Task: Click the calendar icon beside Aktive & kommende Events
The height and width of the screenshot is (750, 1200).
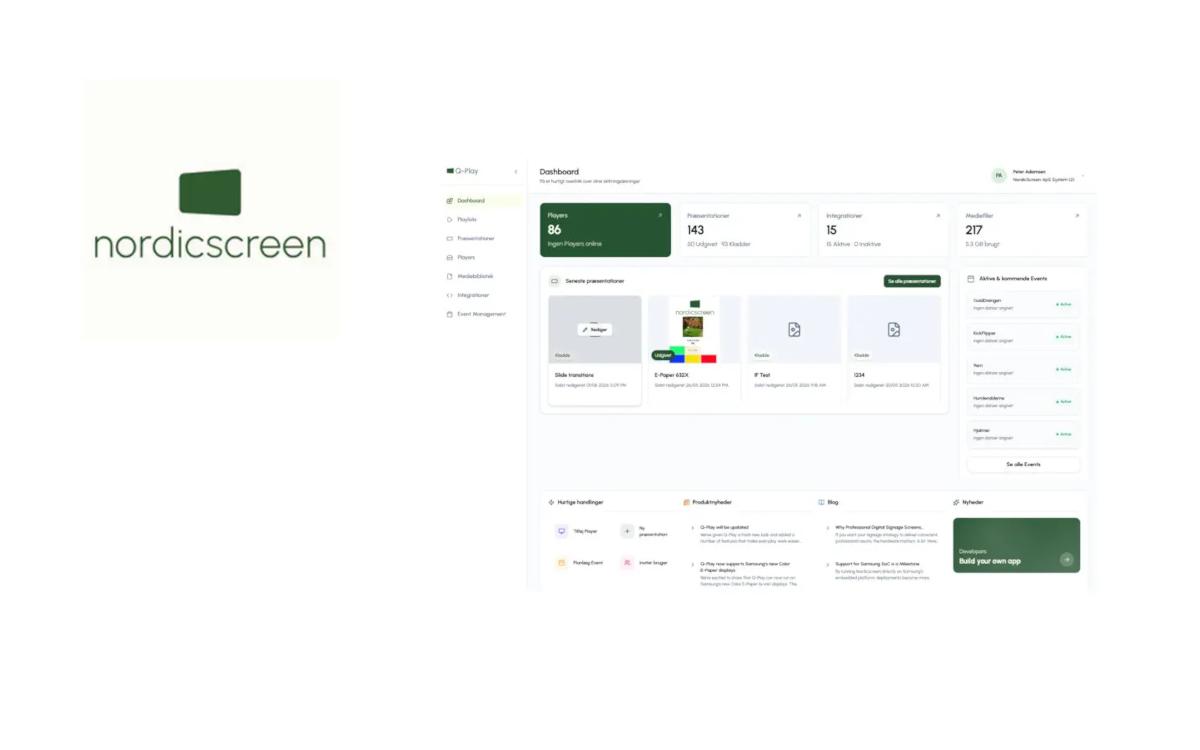Action: (971, 279)
